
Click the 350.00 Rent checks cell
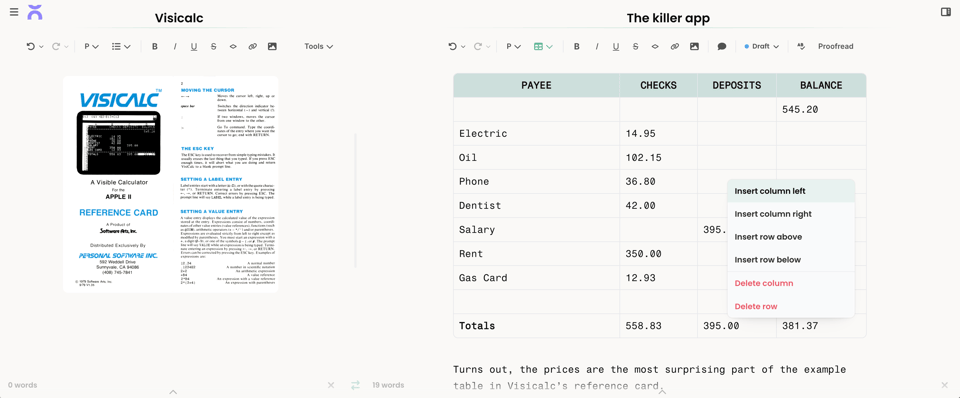point(658,253)
